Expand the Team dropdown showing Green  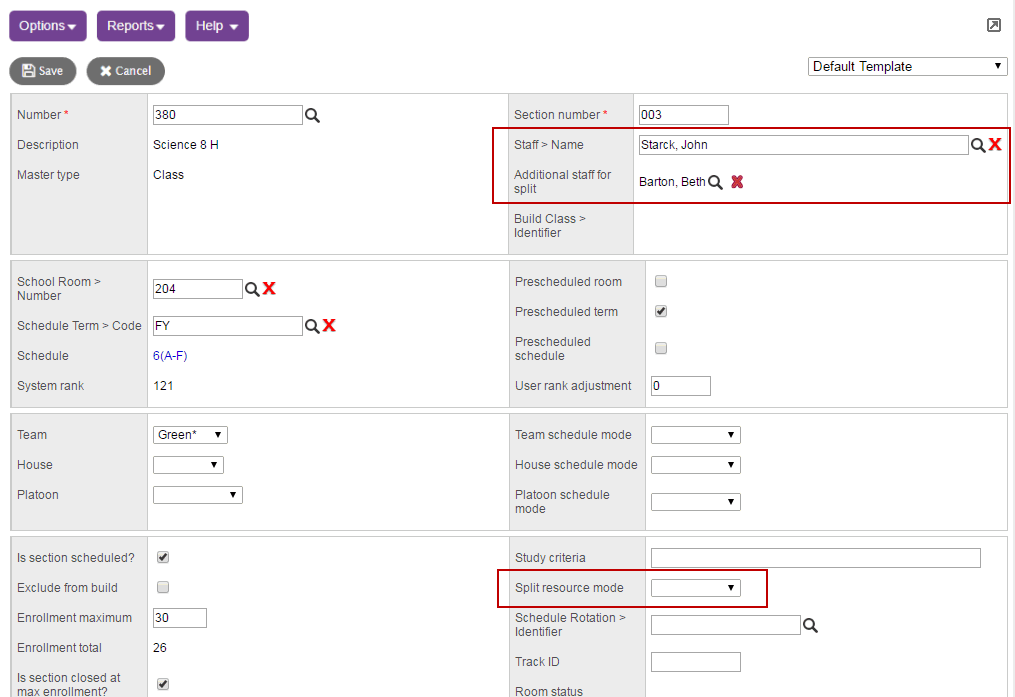point(191,435)
